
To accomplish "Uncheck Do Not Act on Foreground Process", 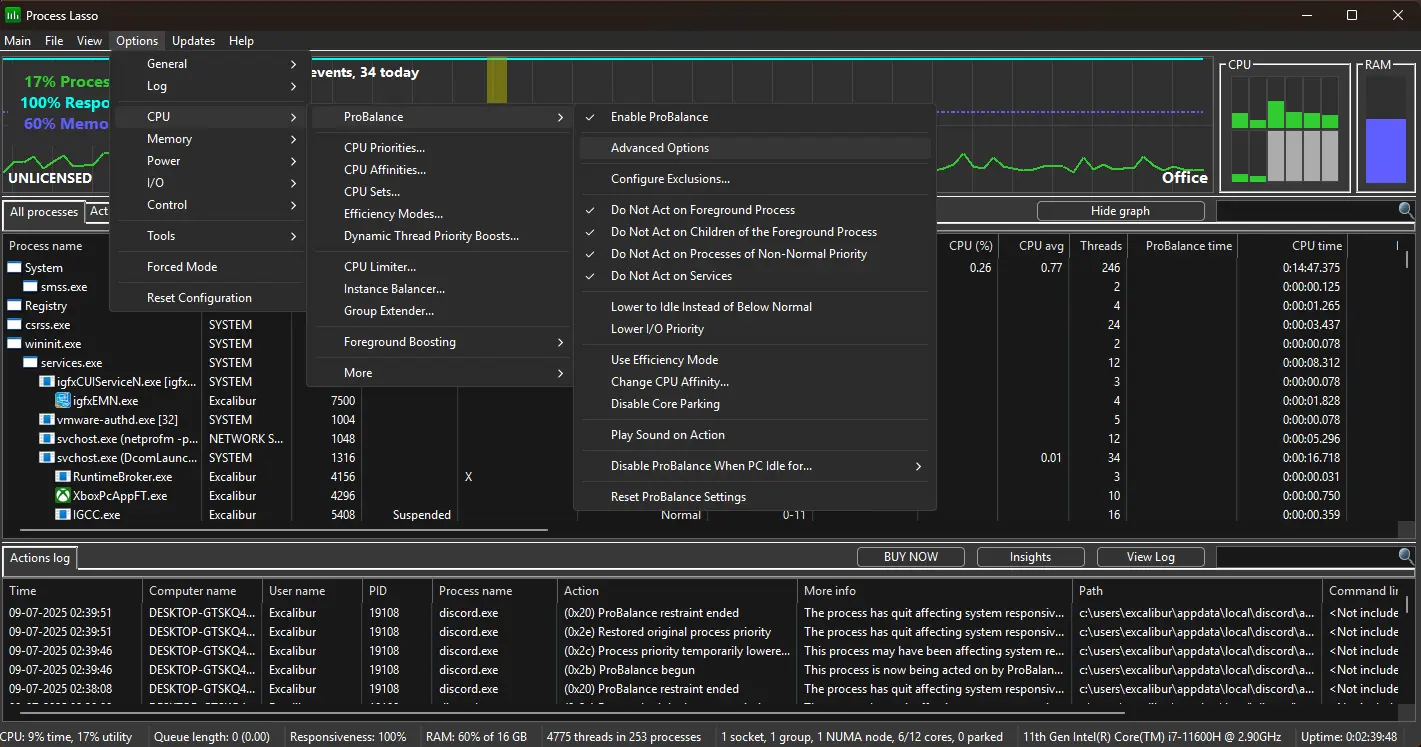I will tap(755, 210).
